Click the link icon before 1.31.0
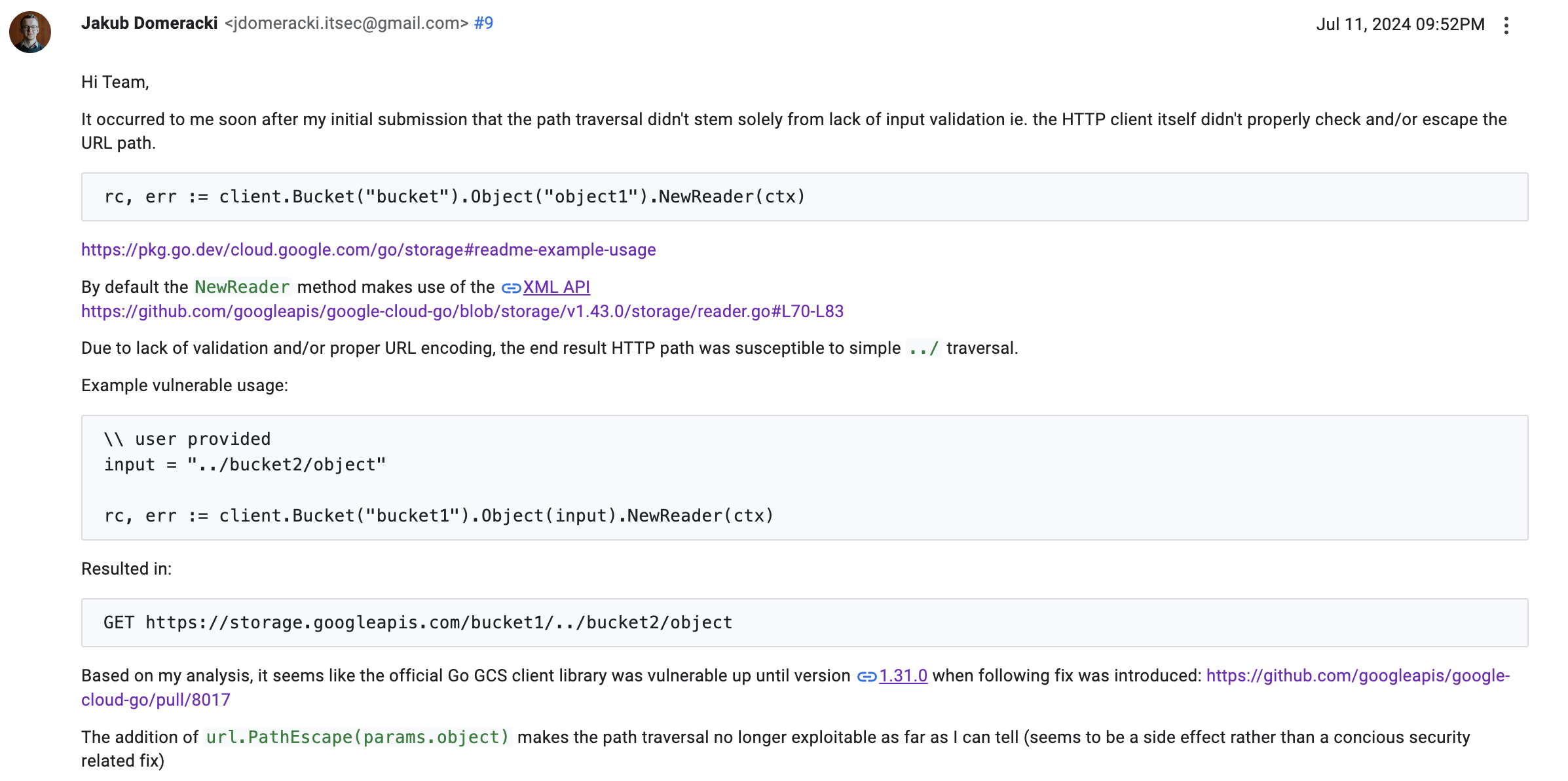The height and width of the screenshot is (781, 1568). [x=867, y=676]
